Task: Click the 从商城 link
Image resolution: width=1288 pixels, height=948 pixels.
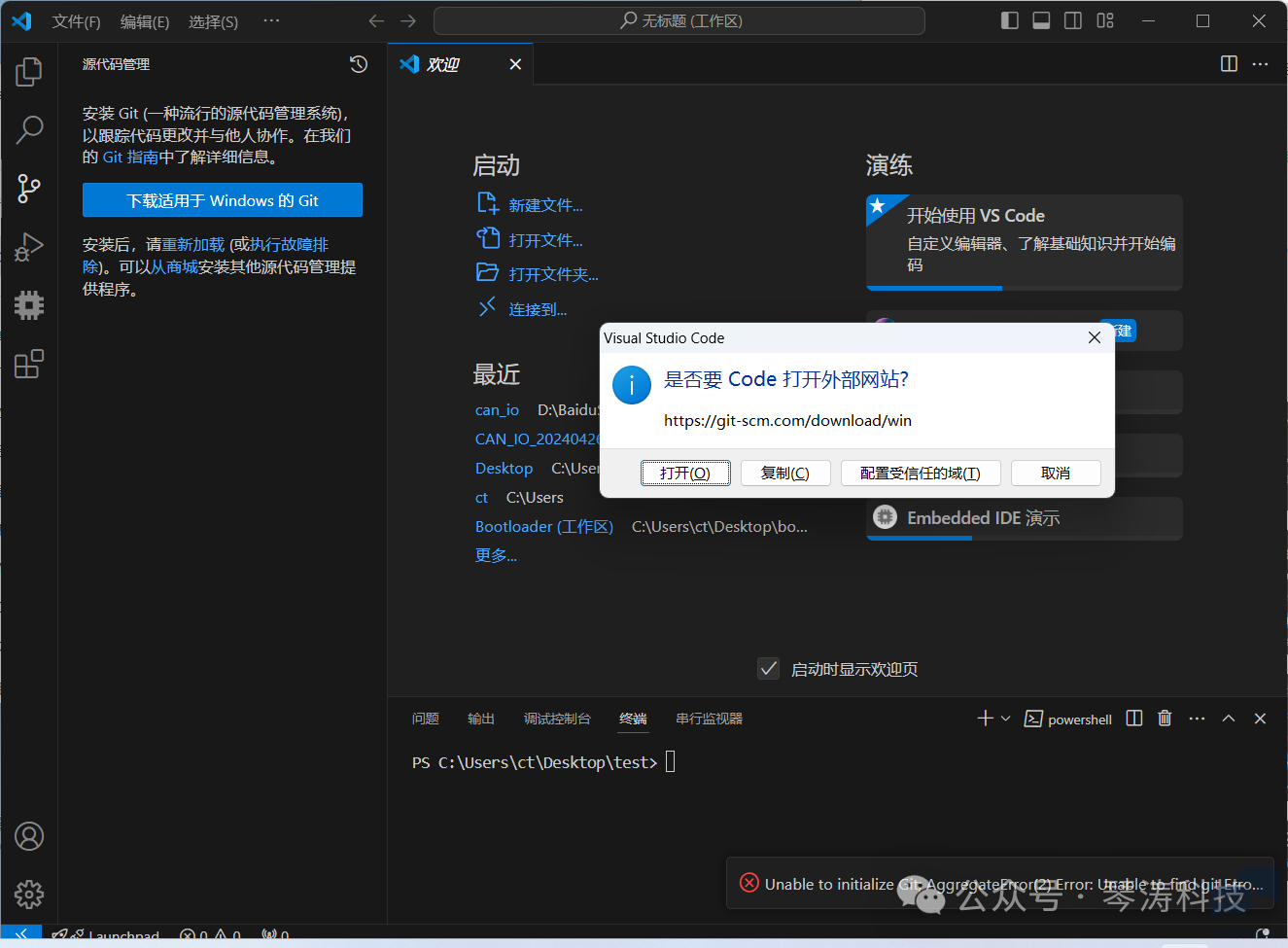Action: tap(174, 266)
